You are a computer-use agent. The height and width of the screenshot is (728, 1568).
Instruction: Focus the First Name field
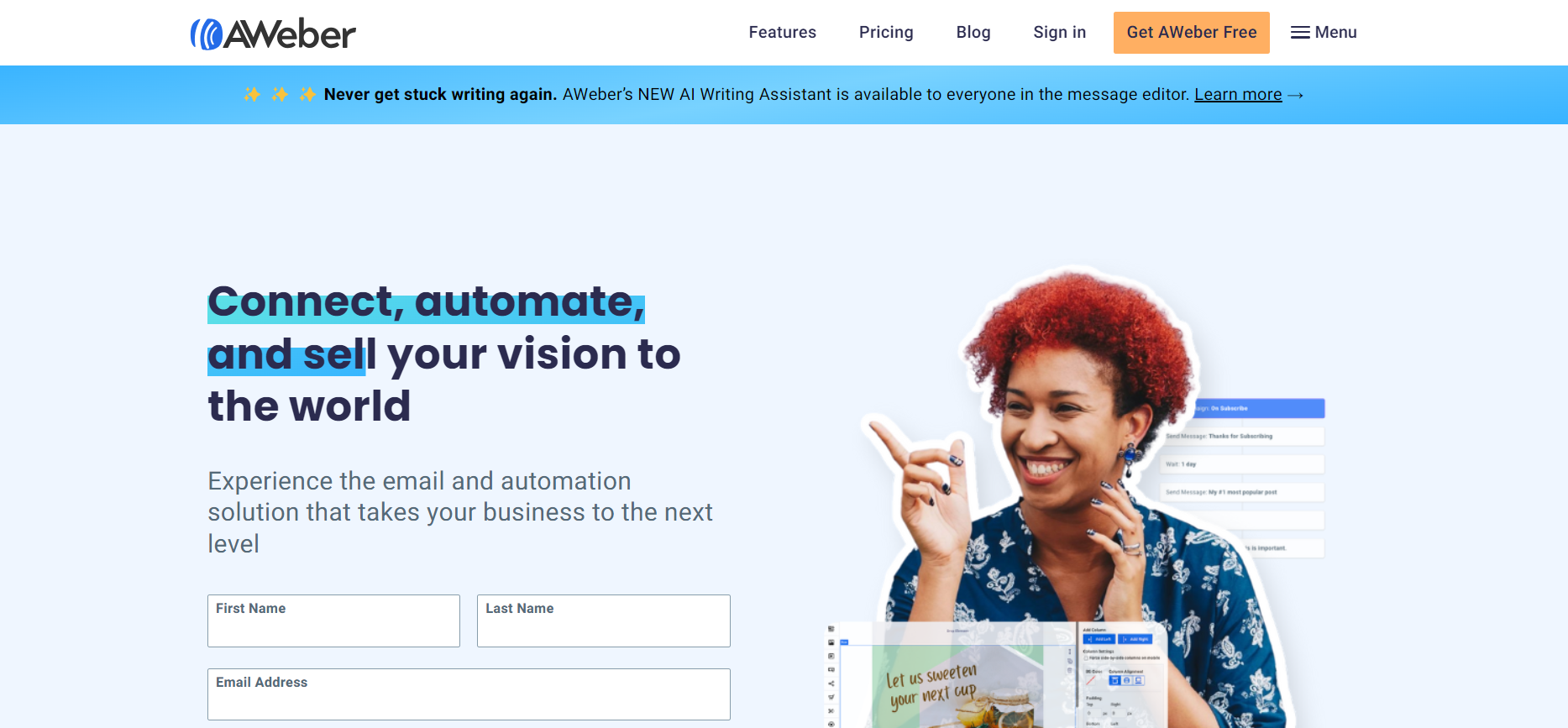(x=333, y=621)
